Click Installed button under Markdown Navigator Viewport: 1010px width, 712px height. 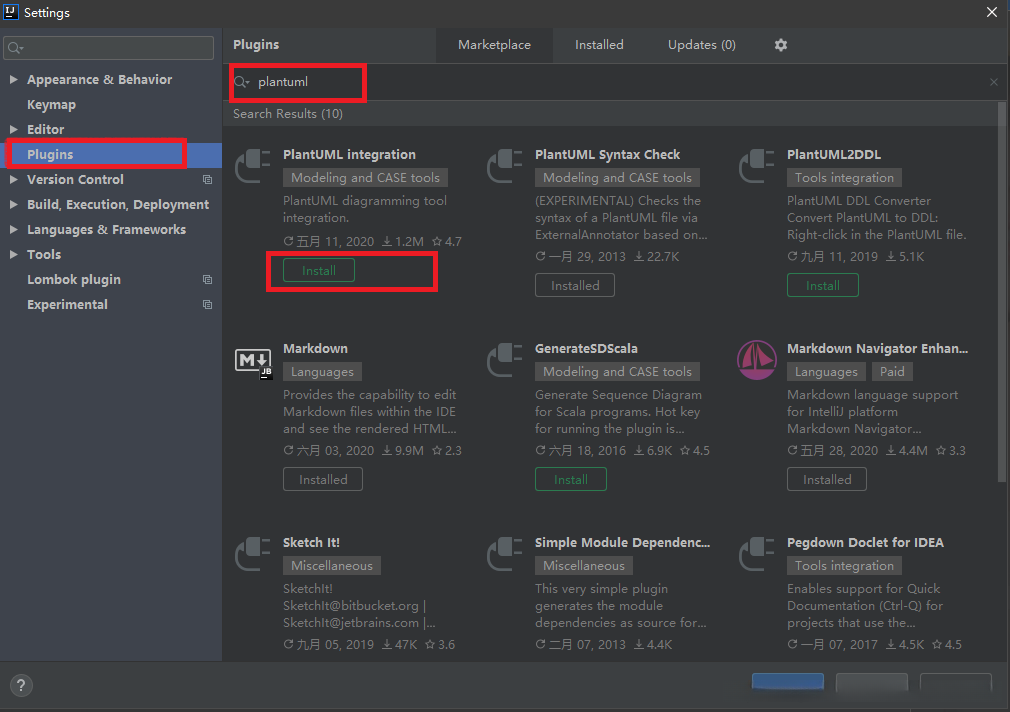(x=826, y=479)
